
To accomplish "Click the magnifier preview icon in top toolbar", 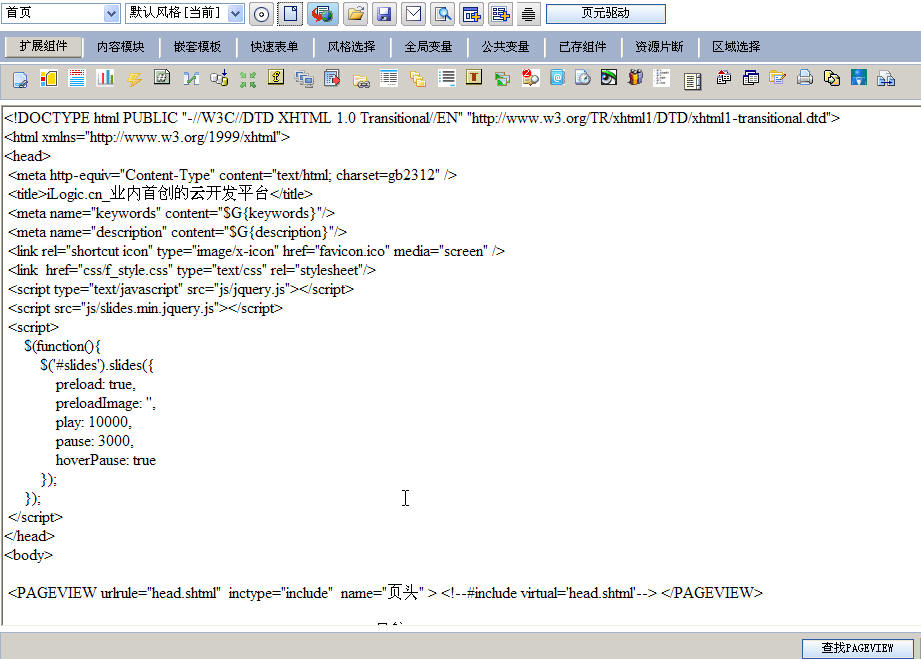I will coord(442,14).
